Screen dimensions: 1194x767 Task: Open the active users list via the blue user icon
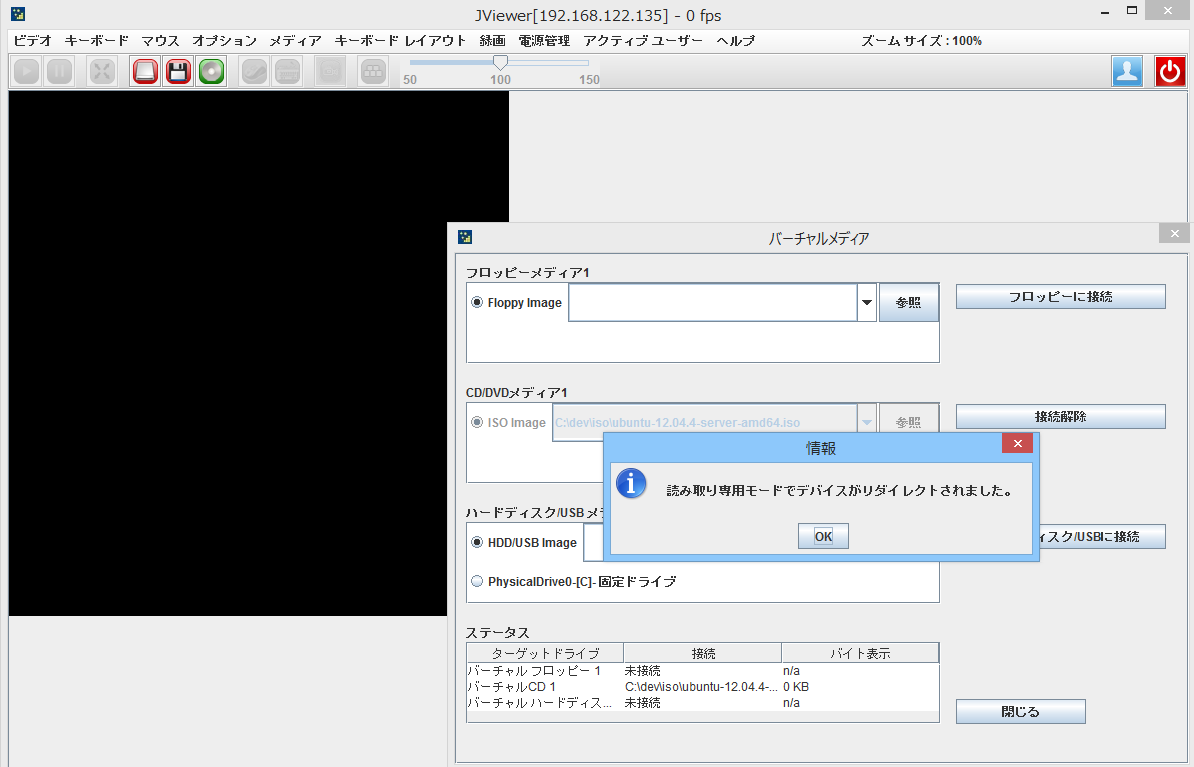(1127, 71)
